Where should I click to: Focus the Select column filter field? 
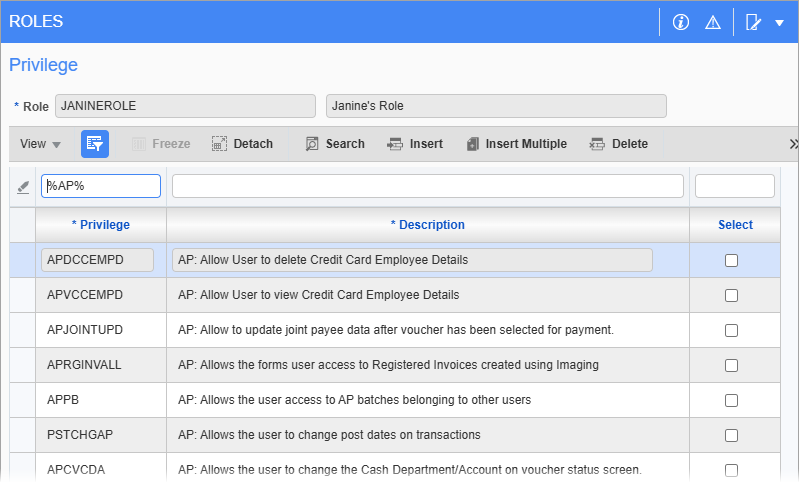coord(734,186)
